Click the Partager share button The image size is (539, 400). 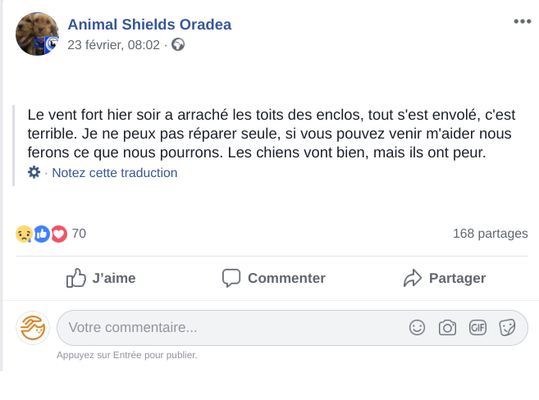tap(444, 278)
